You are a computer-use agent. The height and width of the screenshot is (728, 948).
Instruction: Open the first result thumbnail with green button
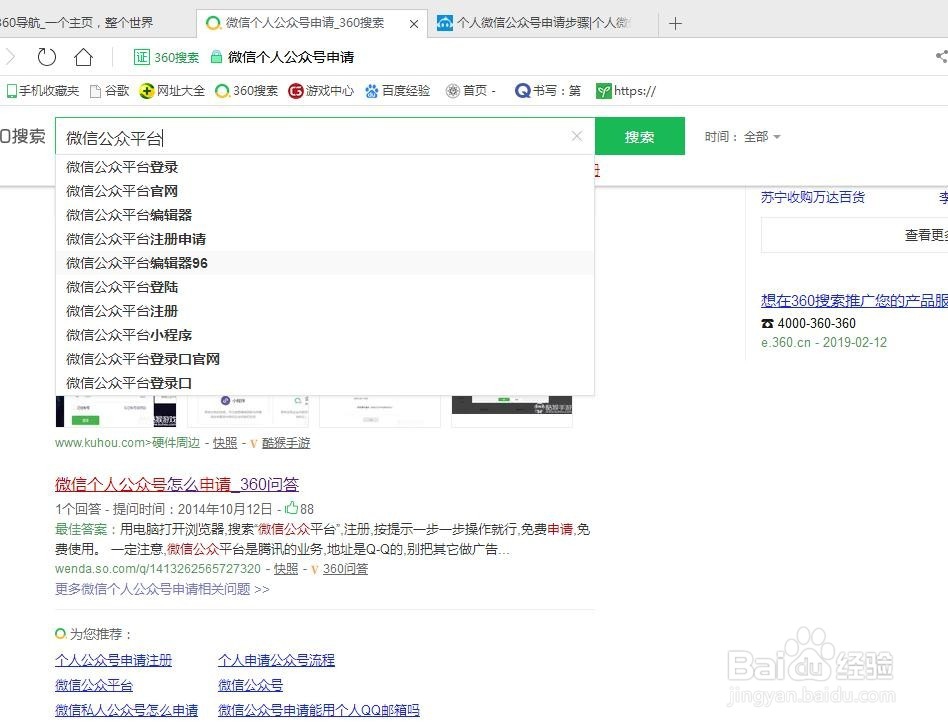(x=116, y=411)
